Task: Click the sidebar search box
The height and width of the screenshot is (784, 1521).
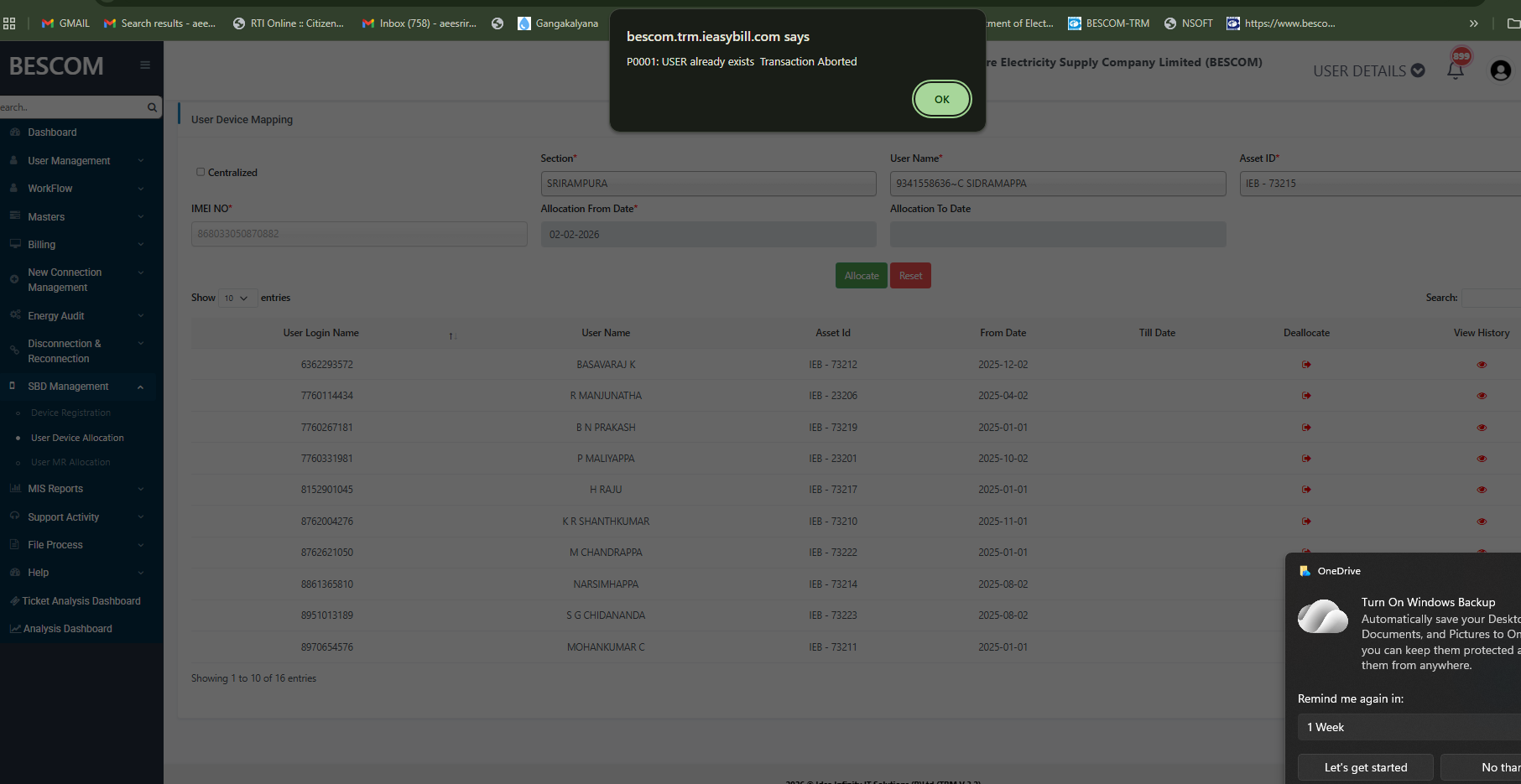Action: pos(73,107)
